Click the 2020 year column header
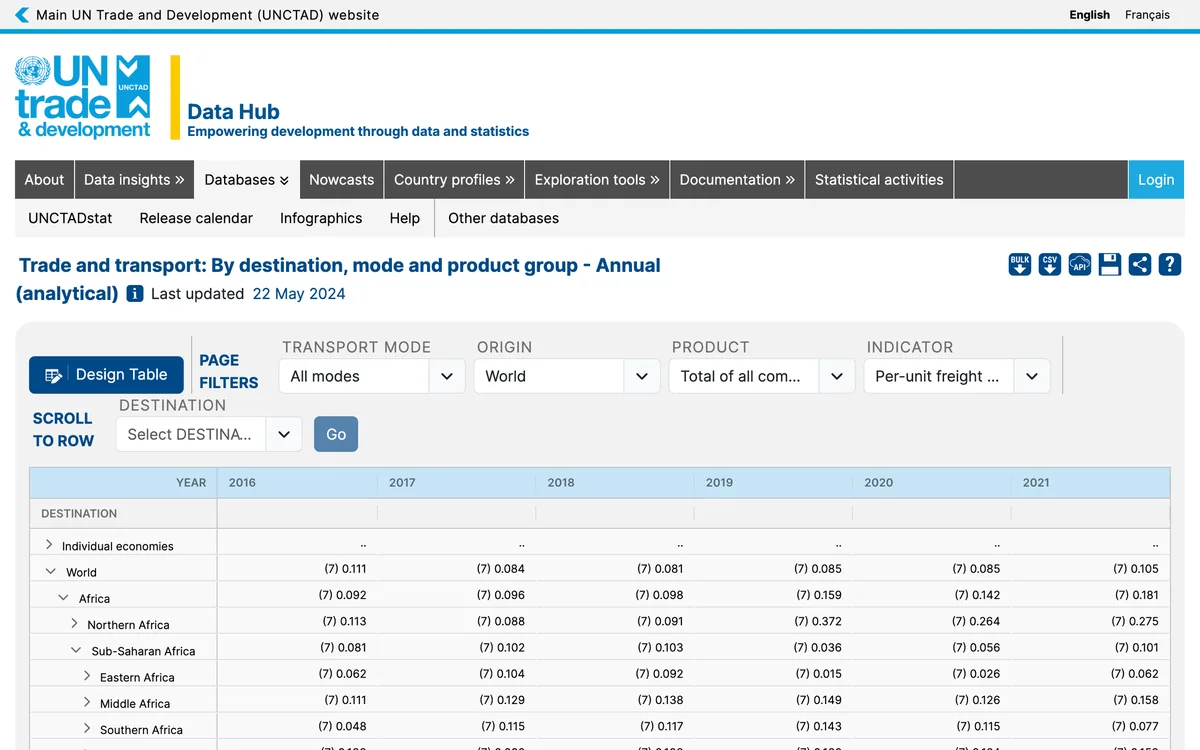This screenshot has width=1200, height=750. tap(878, 482)
